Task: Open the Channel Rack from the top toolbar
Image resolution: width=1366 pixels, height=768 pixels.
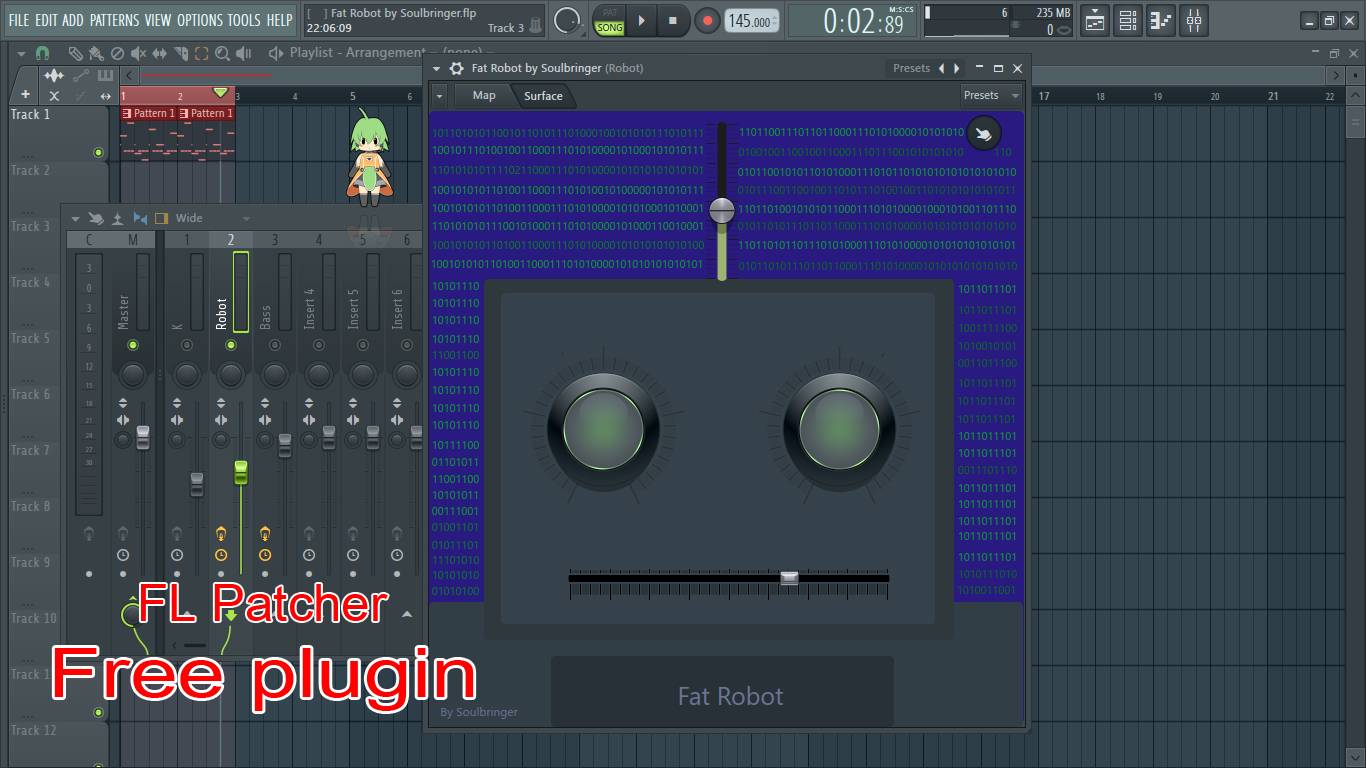Action: (1128, 20)
